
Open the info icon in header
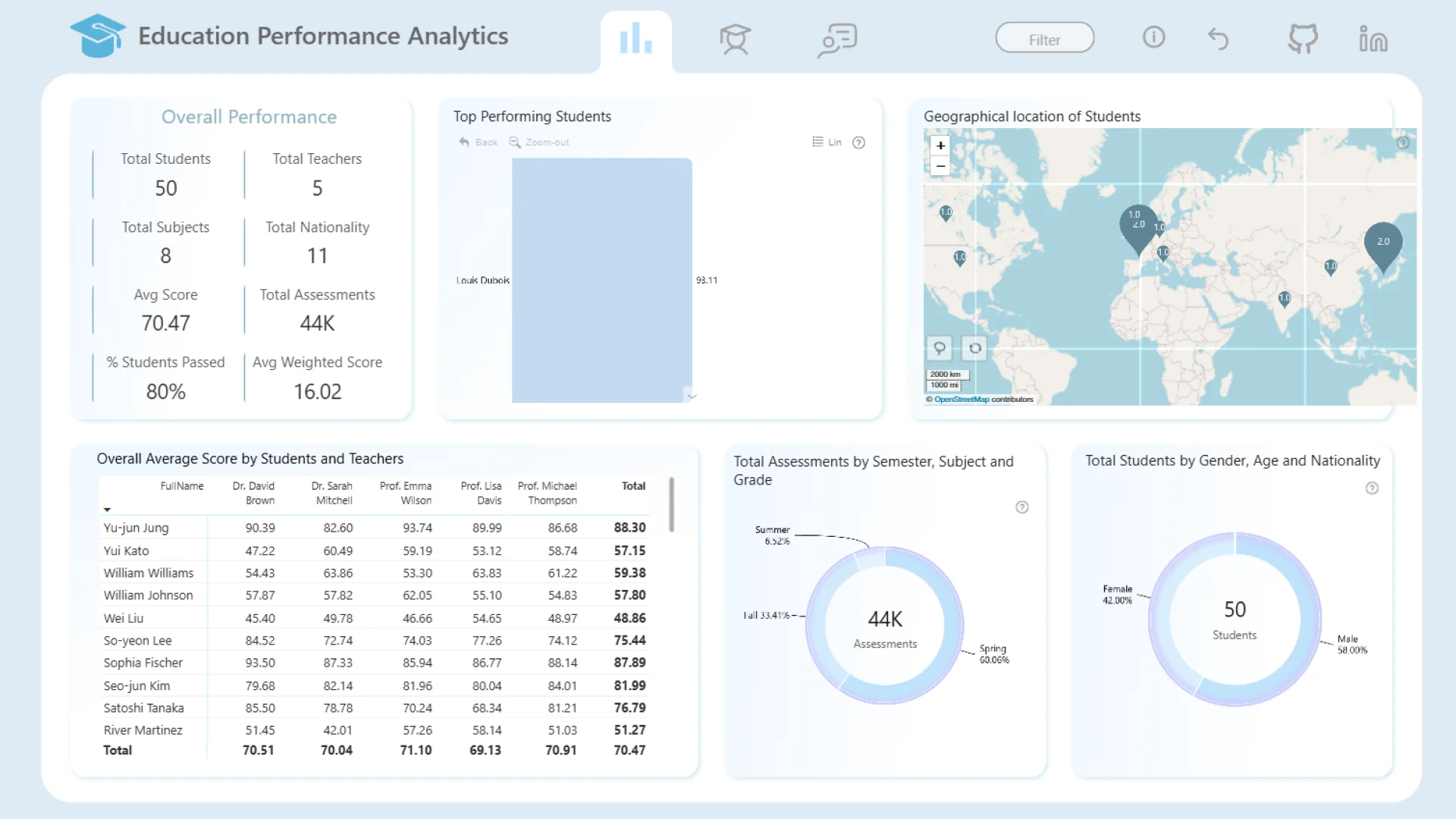pos(1153,37)
